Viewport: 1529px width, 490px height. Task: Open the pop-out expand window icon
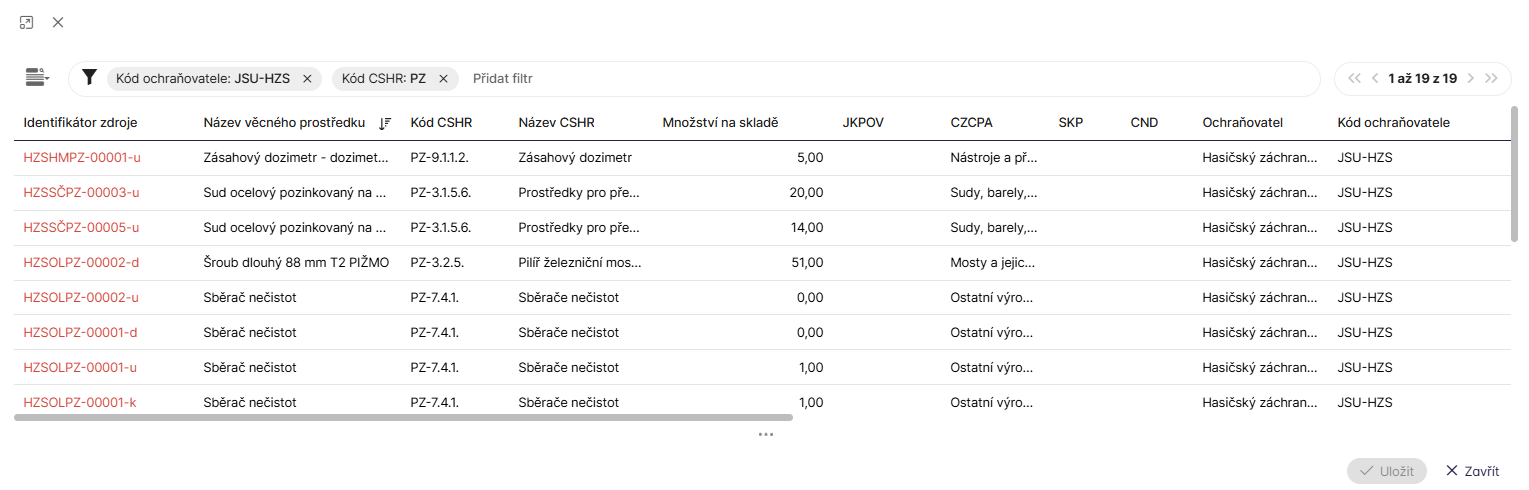27,22
